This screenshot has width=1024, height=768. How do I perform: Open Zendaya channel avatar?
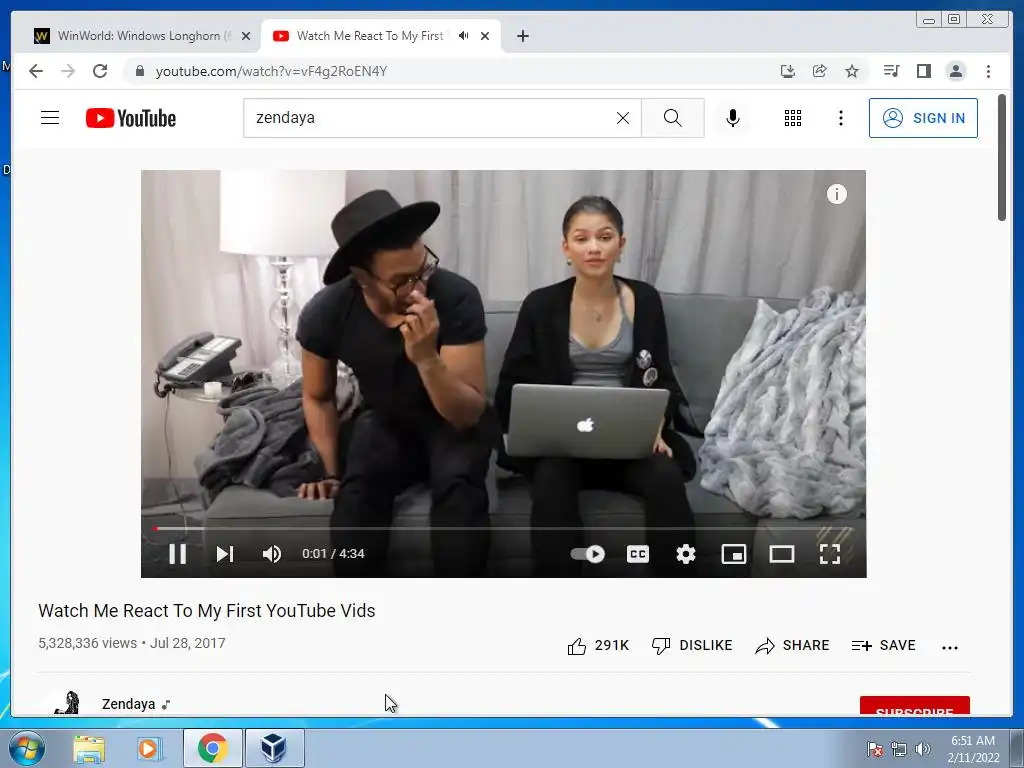click(x=66, y=703)
